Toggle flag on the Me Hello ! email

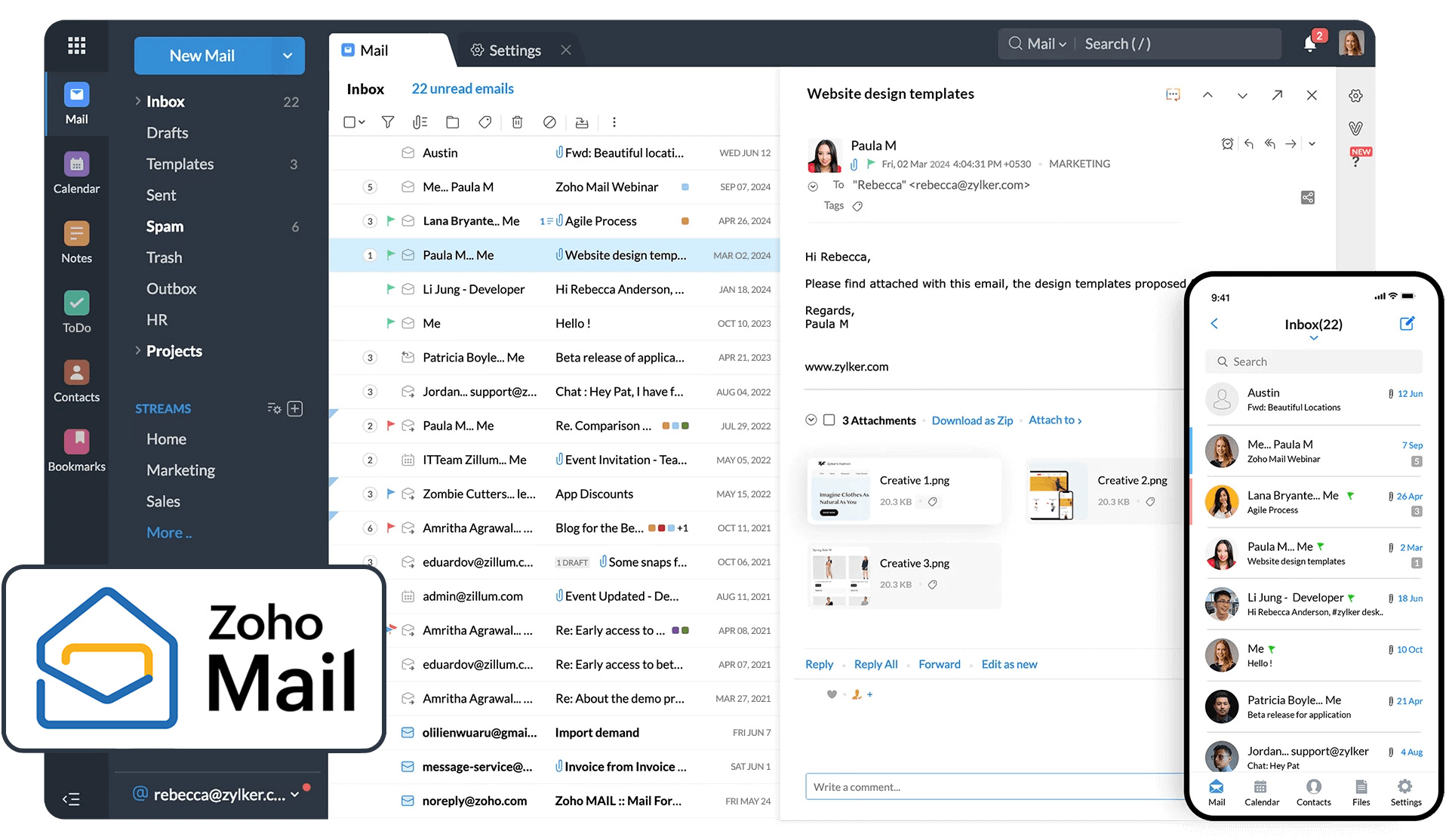coord(390,322)
